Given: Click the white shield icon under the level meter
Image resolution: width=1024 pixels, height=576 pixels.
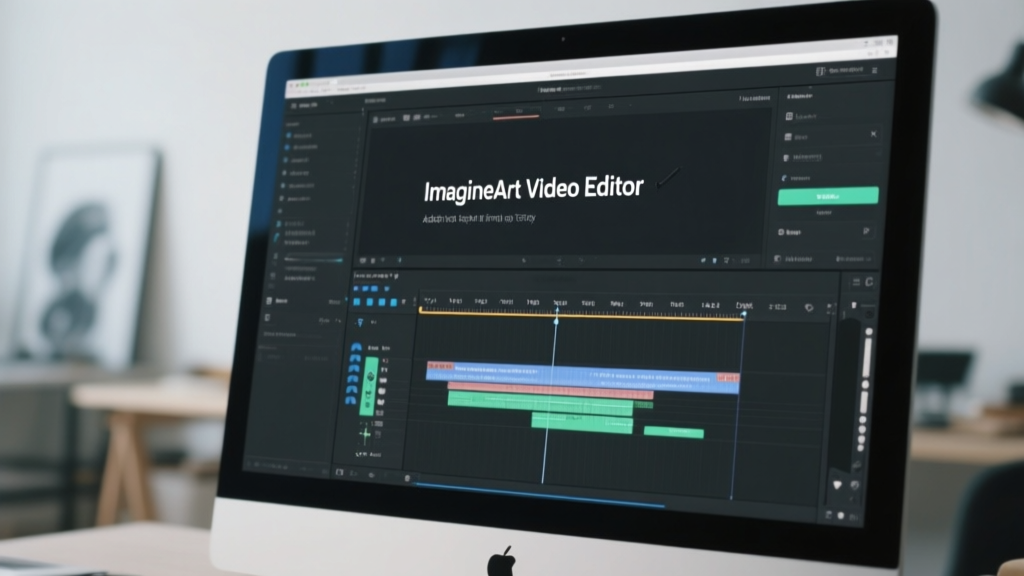Looking at the screenshot, I should [838, 485].
